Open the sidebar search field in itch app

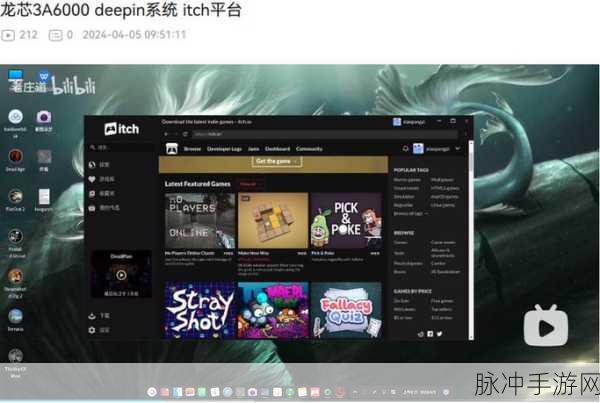122,147
